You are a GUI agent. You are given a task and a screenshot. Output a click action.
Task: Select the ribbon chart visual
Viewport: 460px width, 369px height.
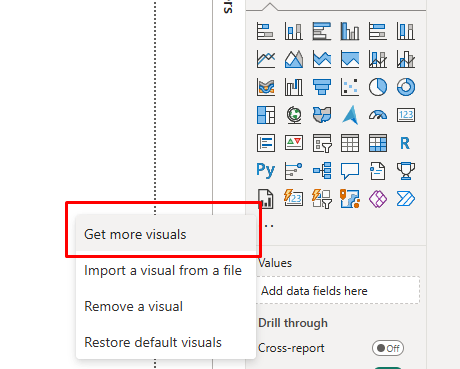click(266, 87)
